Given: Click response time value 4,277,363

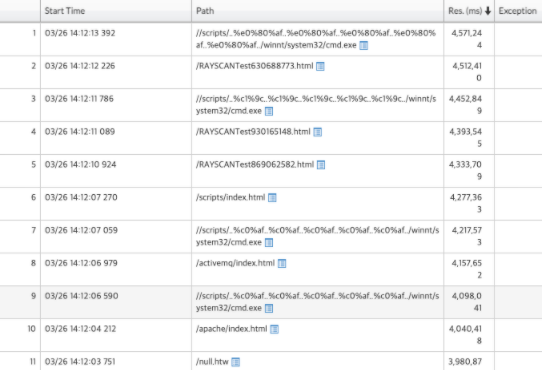Looking at the screenshot, I should (x=466, y=203).
